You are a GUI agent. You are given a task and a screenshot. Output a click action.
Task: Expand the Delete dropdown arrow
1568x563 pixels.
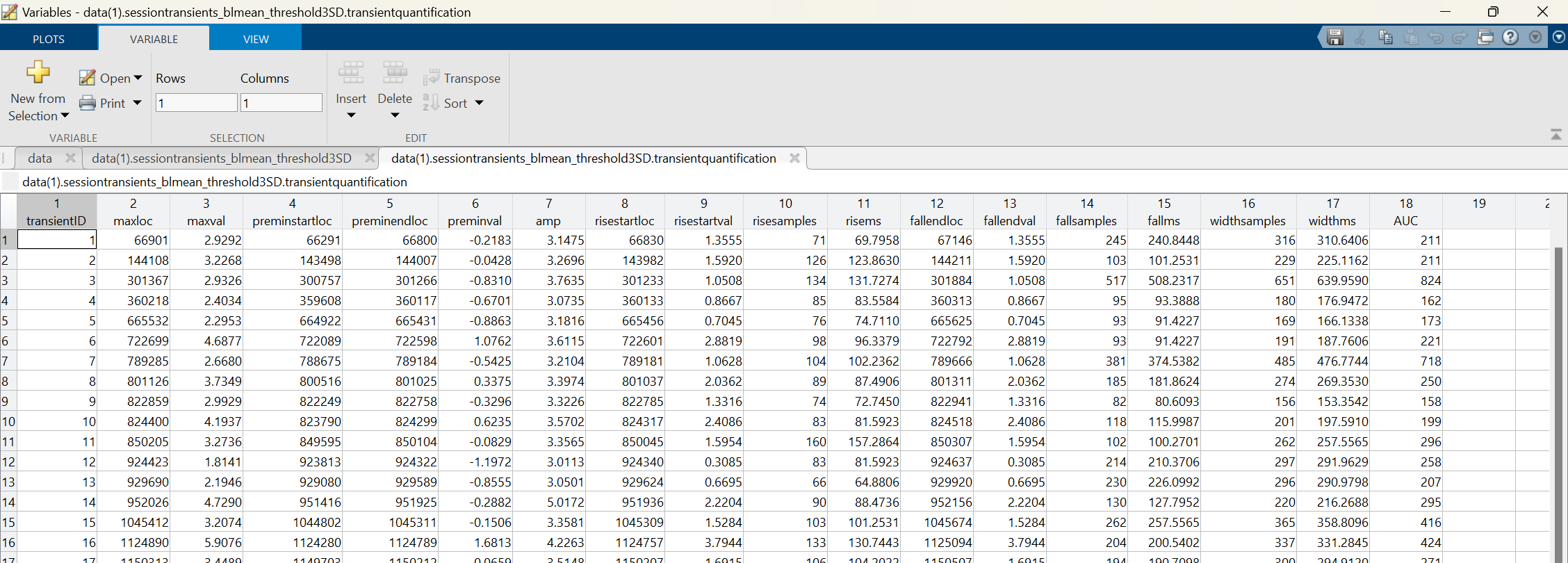pos(395,115)
